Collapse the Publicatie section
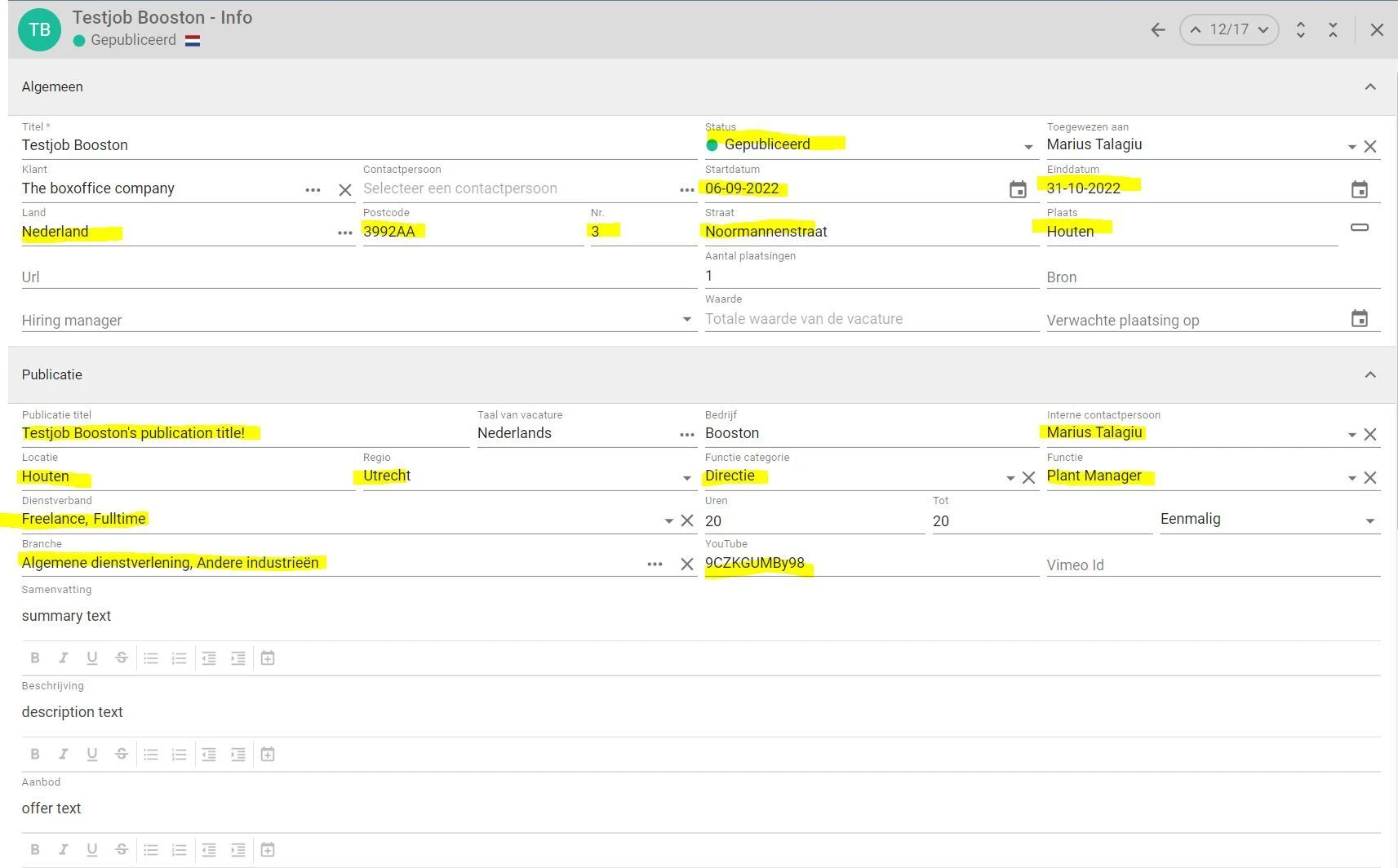This screenshot has height=868, width=1398. coord(1369,374)
